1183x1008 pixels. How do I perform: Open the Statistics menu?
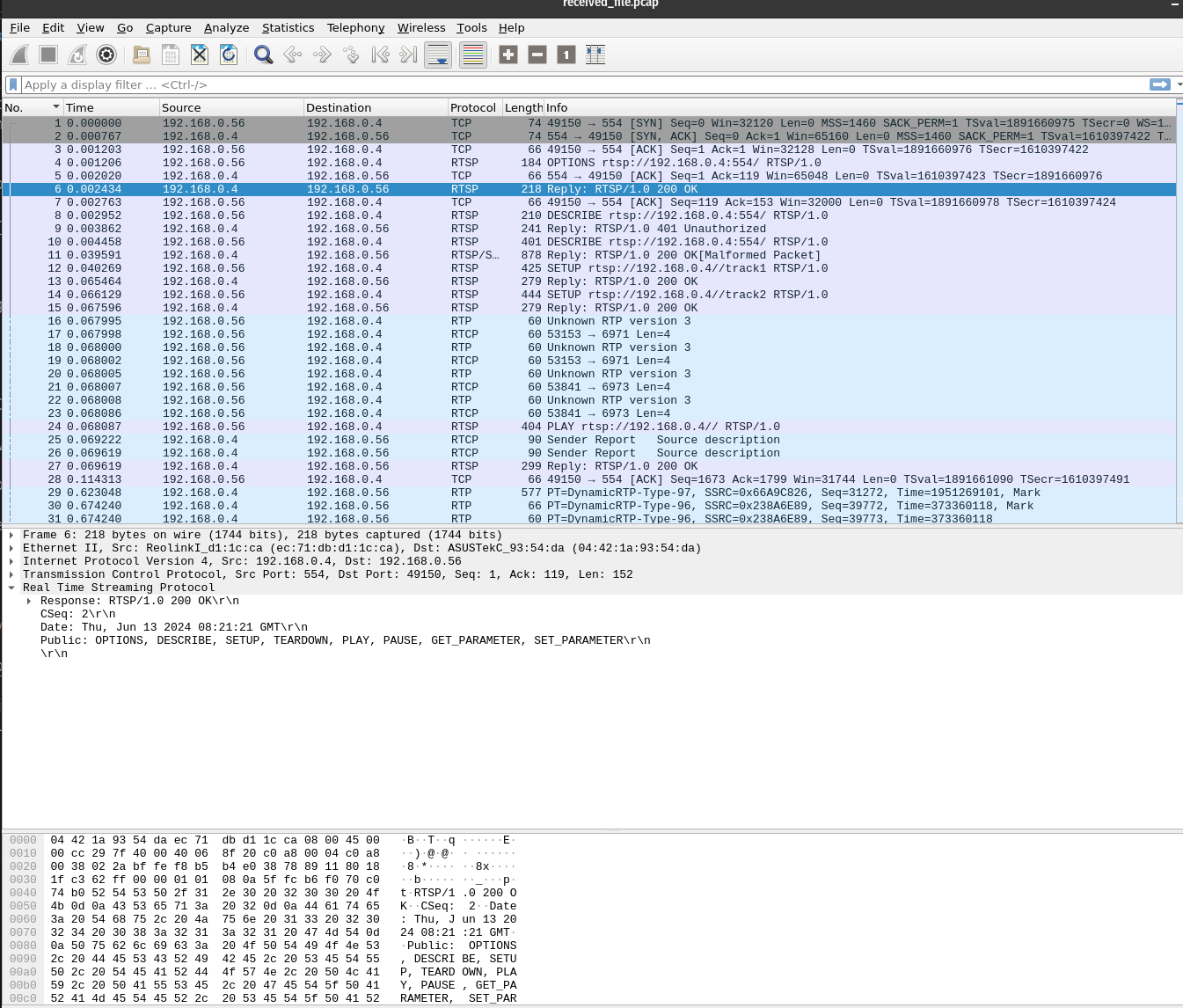coord(288,27)
